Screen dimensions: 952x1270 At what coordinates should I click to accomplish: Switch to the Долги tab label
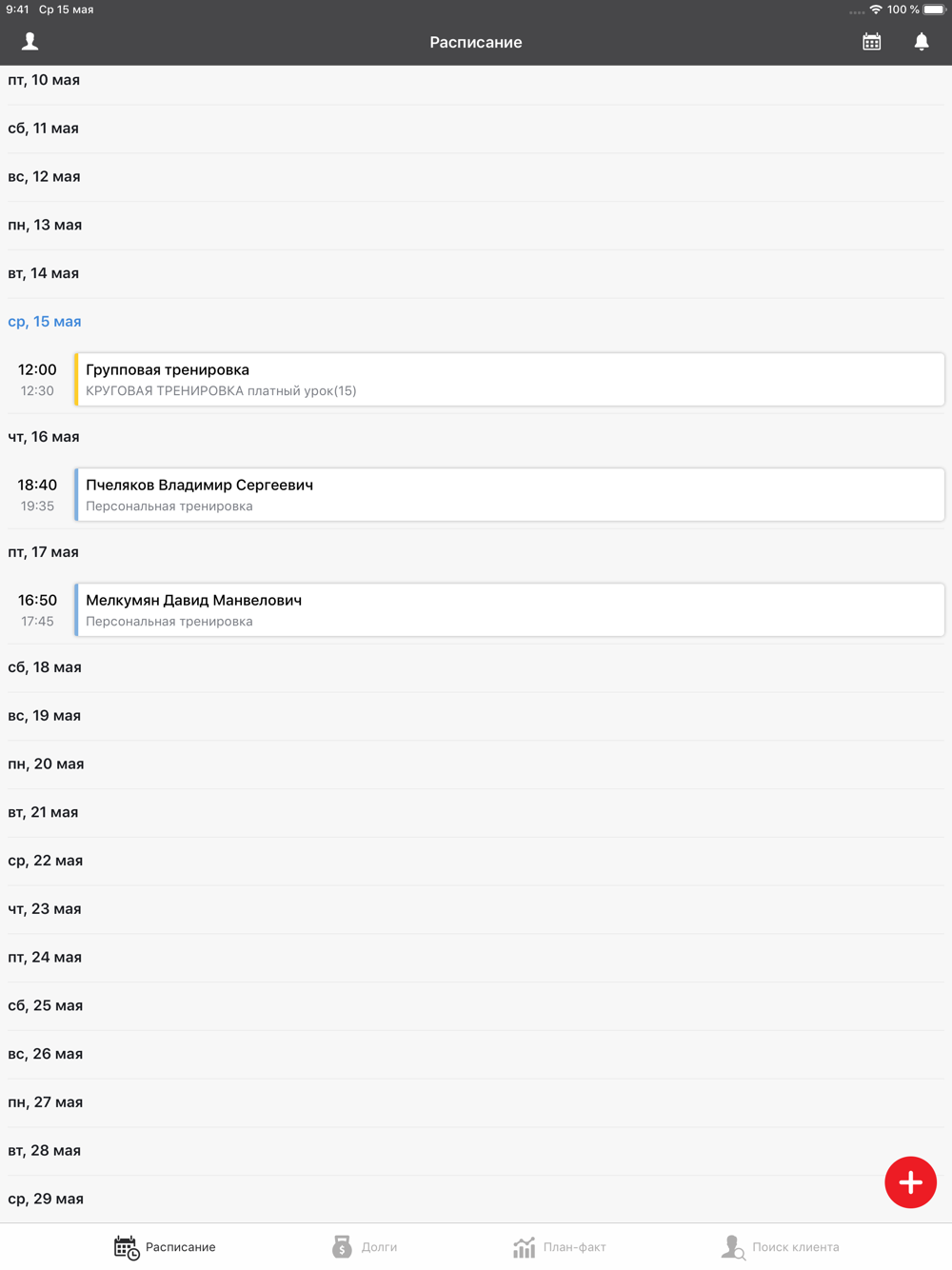[379, 1247]
